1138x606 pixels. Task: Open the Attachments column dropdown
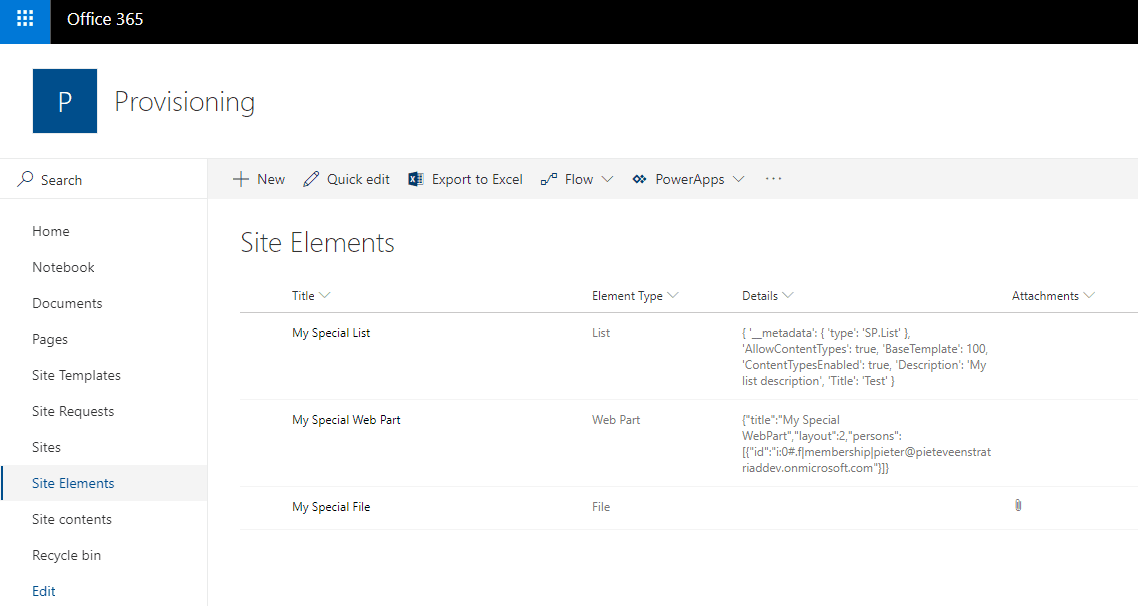[1090, 295]
